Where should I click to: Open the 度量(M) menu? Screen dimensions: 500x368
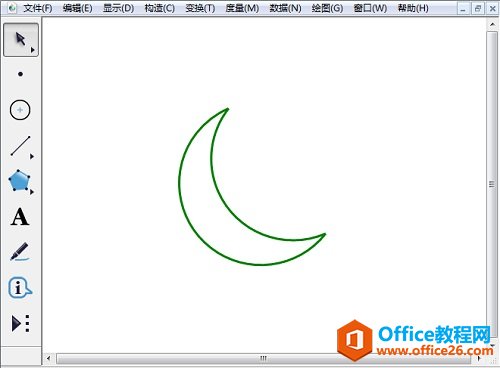pos(242,8)
